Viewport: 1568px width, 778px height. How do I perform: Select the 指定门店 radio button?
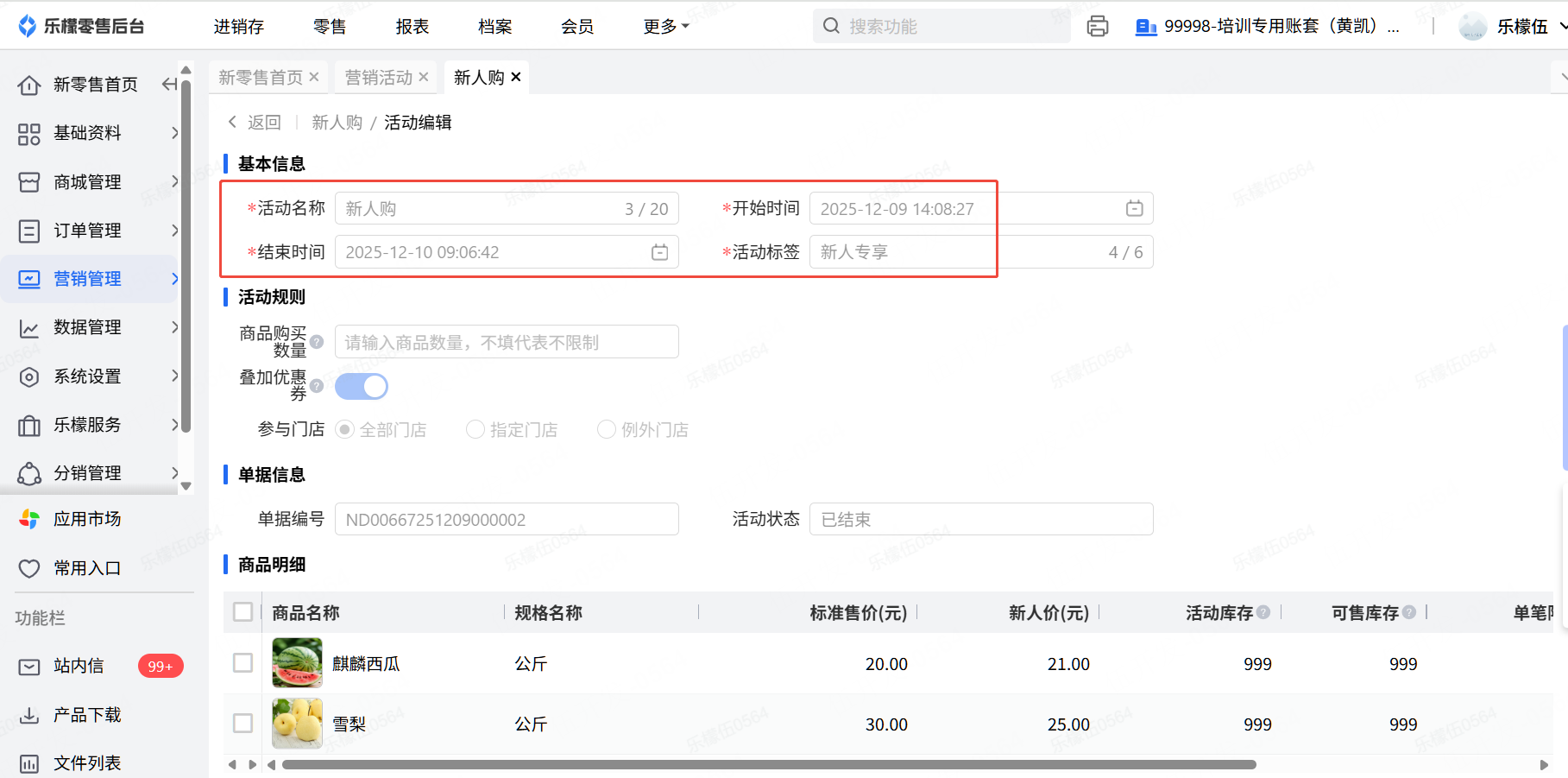(x=475, y=429)
